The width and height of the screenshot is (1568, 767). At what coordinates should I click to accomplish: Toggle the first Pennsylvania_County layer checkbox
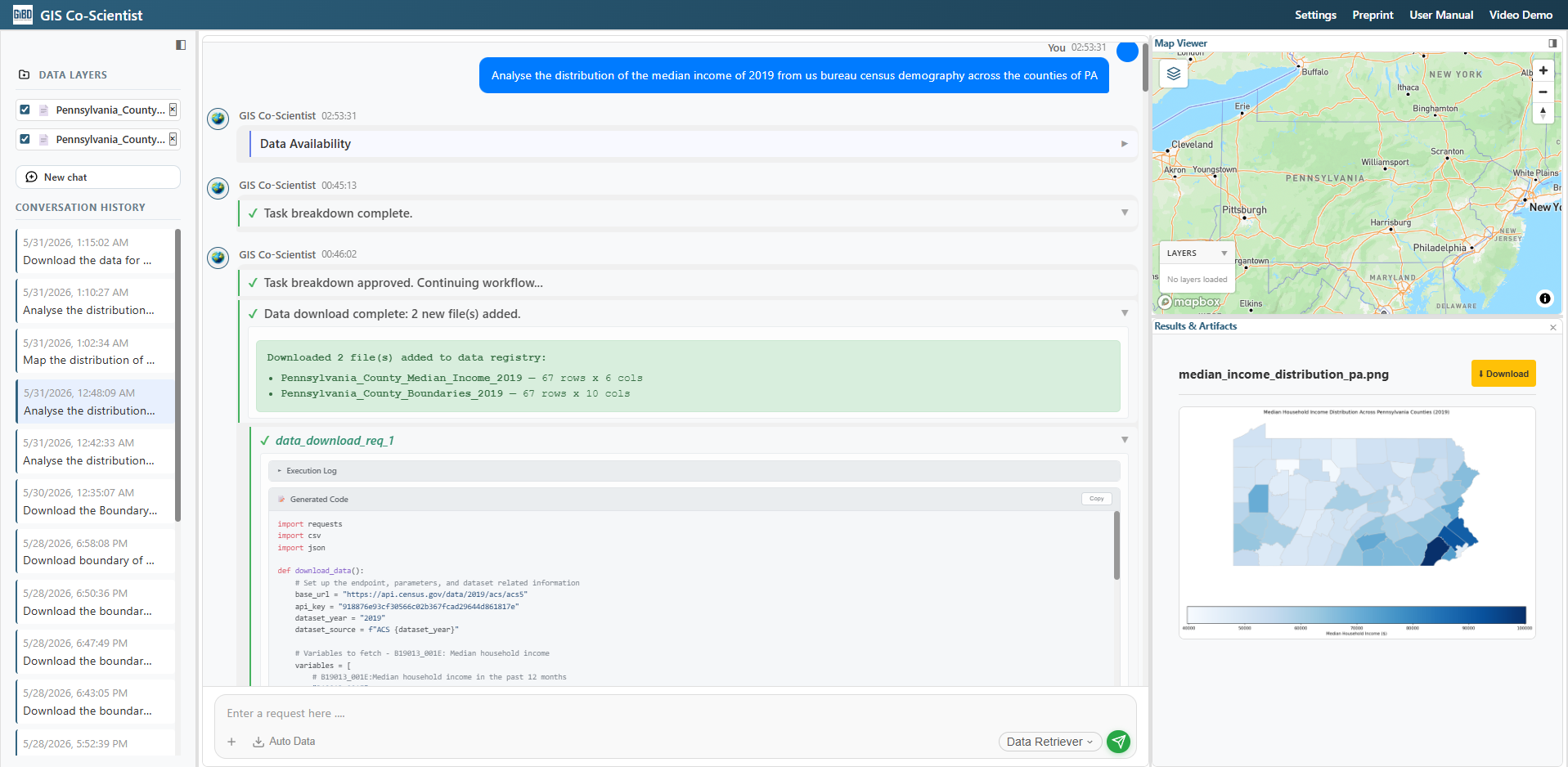pyautogui.click(x=25, y=110)
